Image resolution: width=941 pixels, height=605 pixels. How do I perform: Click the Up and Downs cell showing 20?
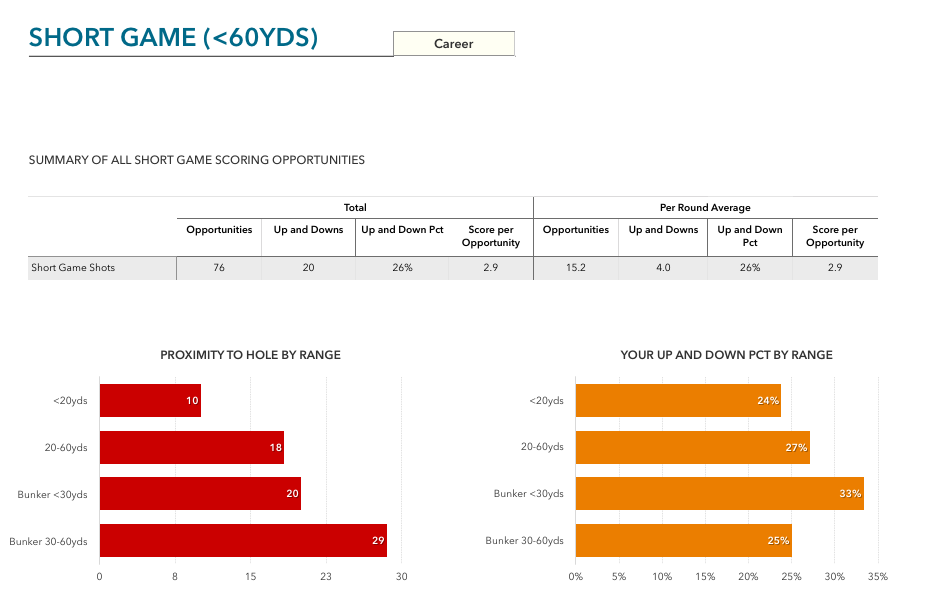point(308,268)
